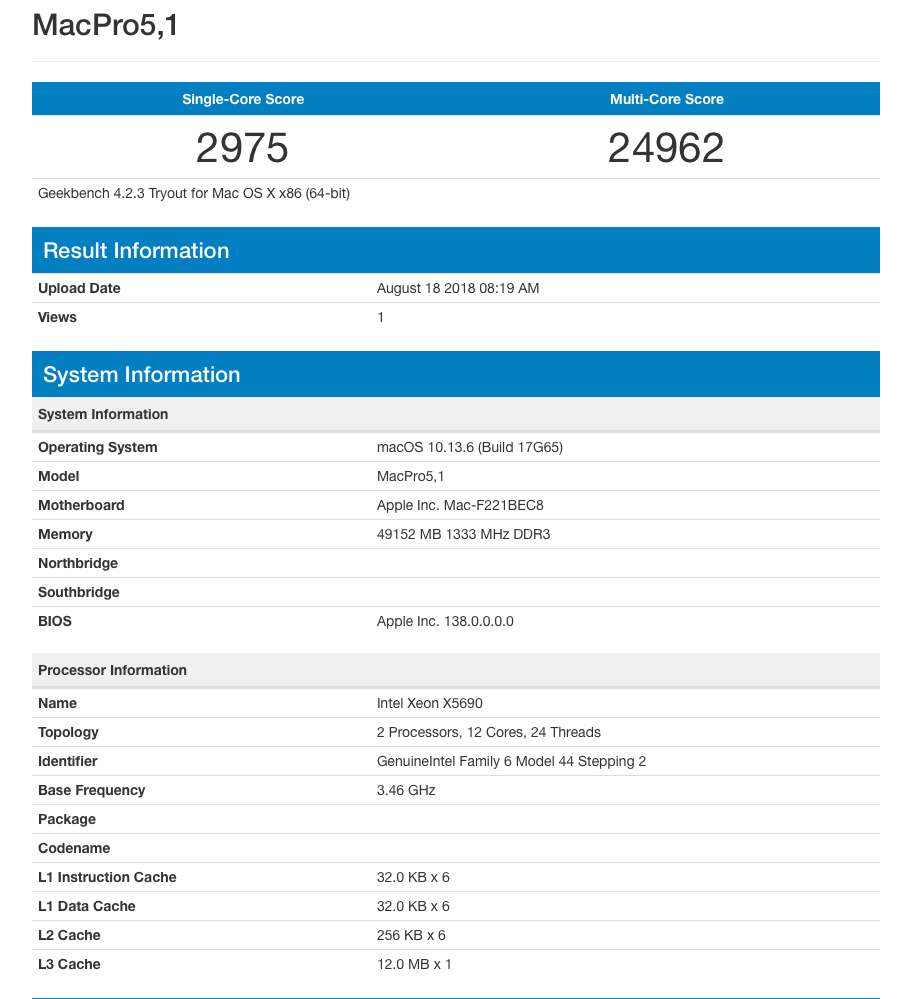Select the macOS 10.13.6 (Build 17G65) value
Viewport: 897px width, 999px height.
point(470,447)
